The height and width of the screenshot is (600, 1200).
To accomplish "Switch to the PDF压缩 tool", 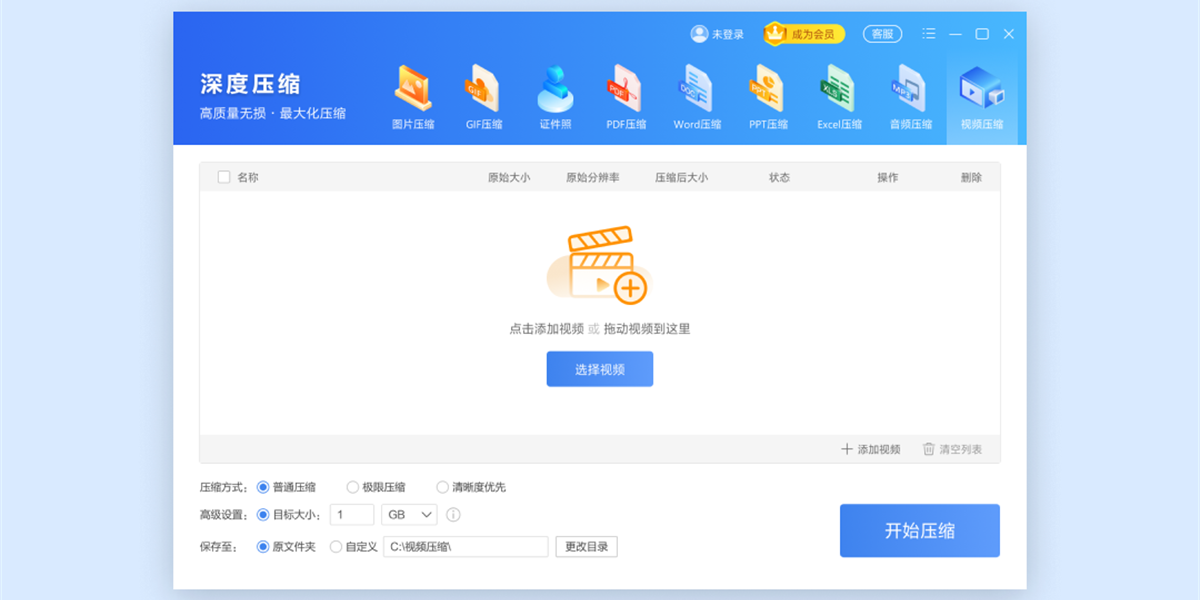I will pos(625,95).
